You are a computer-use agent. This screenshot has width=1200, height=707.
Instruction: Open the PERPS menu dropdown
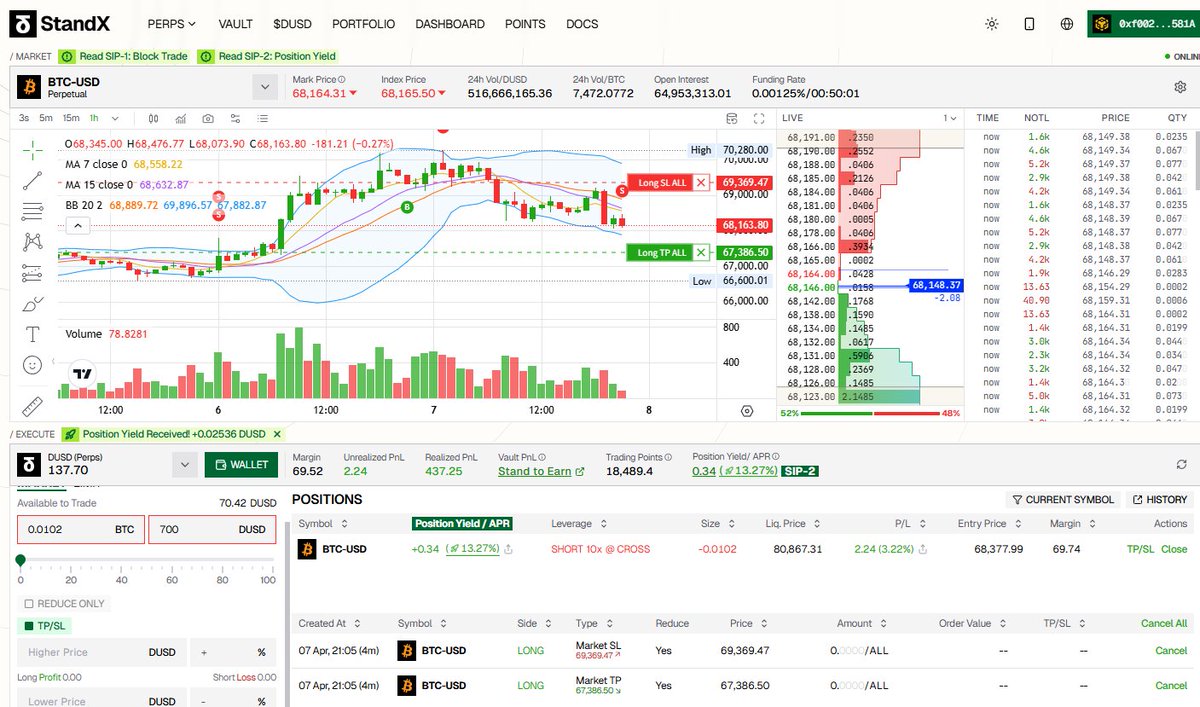click(x=171, y=24)
